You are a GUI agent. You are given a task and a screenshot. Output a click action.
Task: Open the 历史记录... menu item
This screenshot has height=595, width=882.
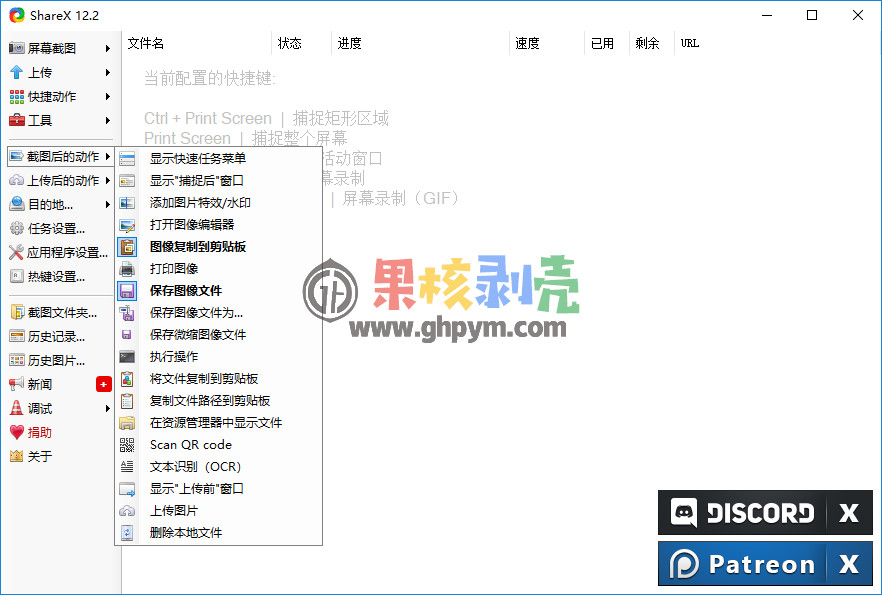[61, 336]
